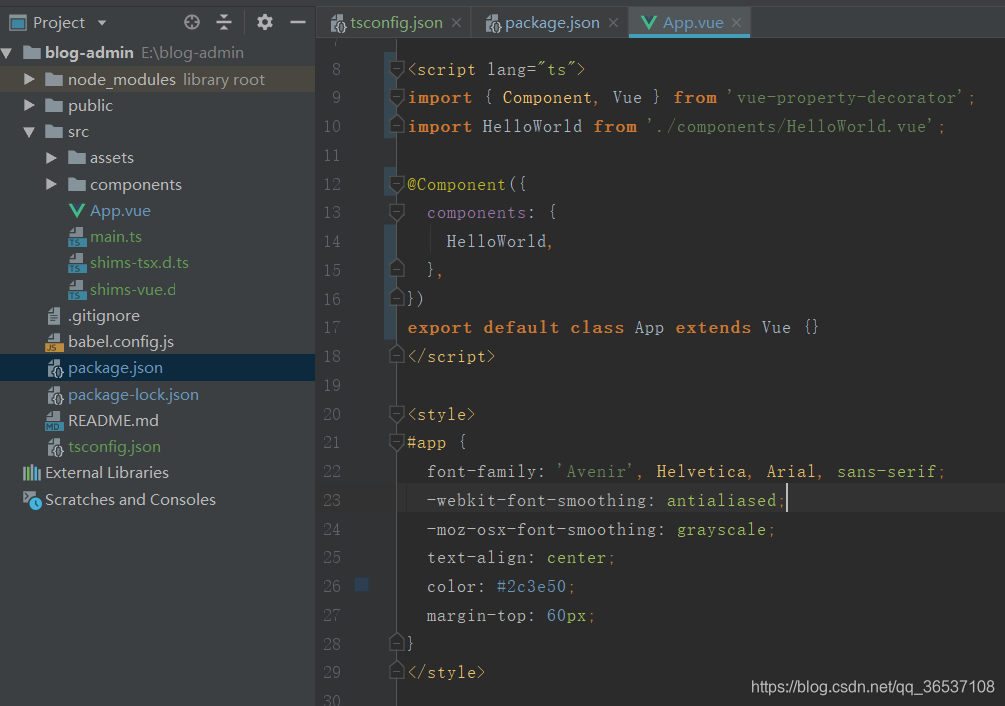Click the Scratches and Consoles icon
The height and width of the screenshot is (706, 1005).
32,500
